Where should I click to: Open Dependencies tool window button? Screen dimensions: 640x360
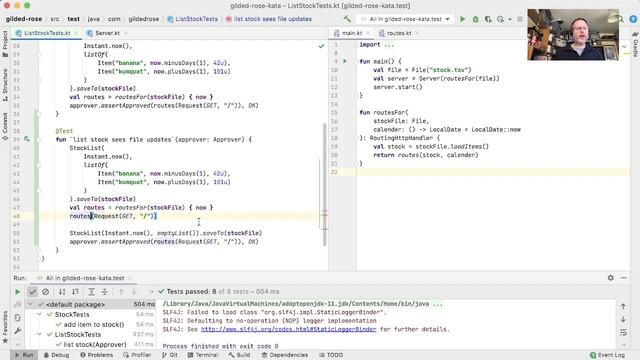point(284,355)
